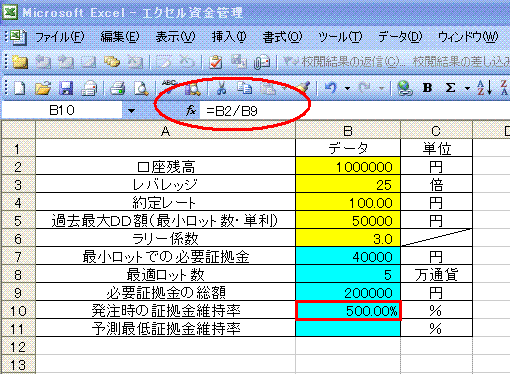Click the fx Insert Function button

point(191,110)
